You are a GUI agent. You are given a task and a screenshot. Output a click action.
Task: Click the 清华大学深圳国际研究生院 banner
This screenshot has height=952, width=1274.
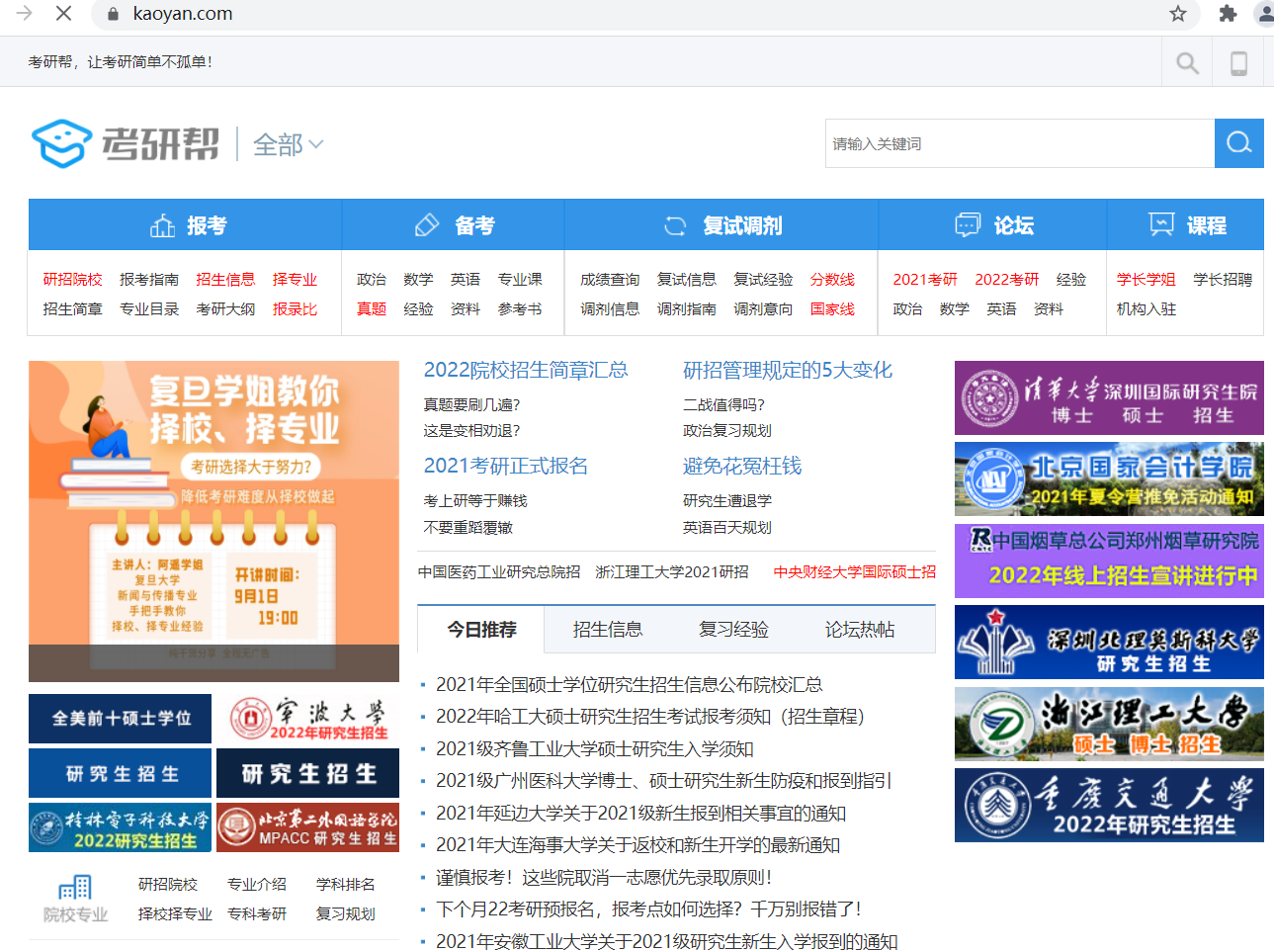pos(1109,398)
